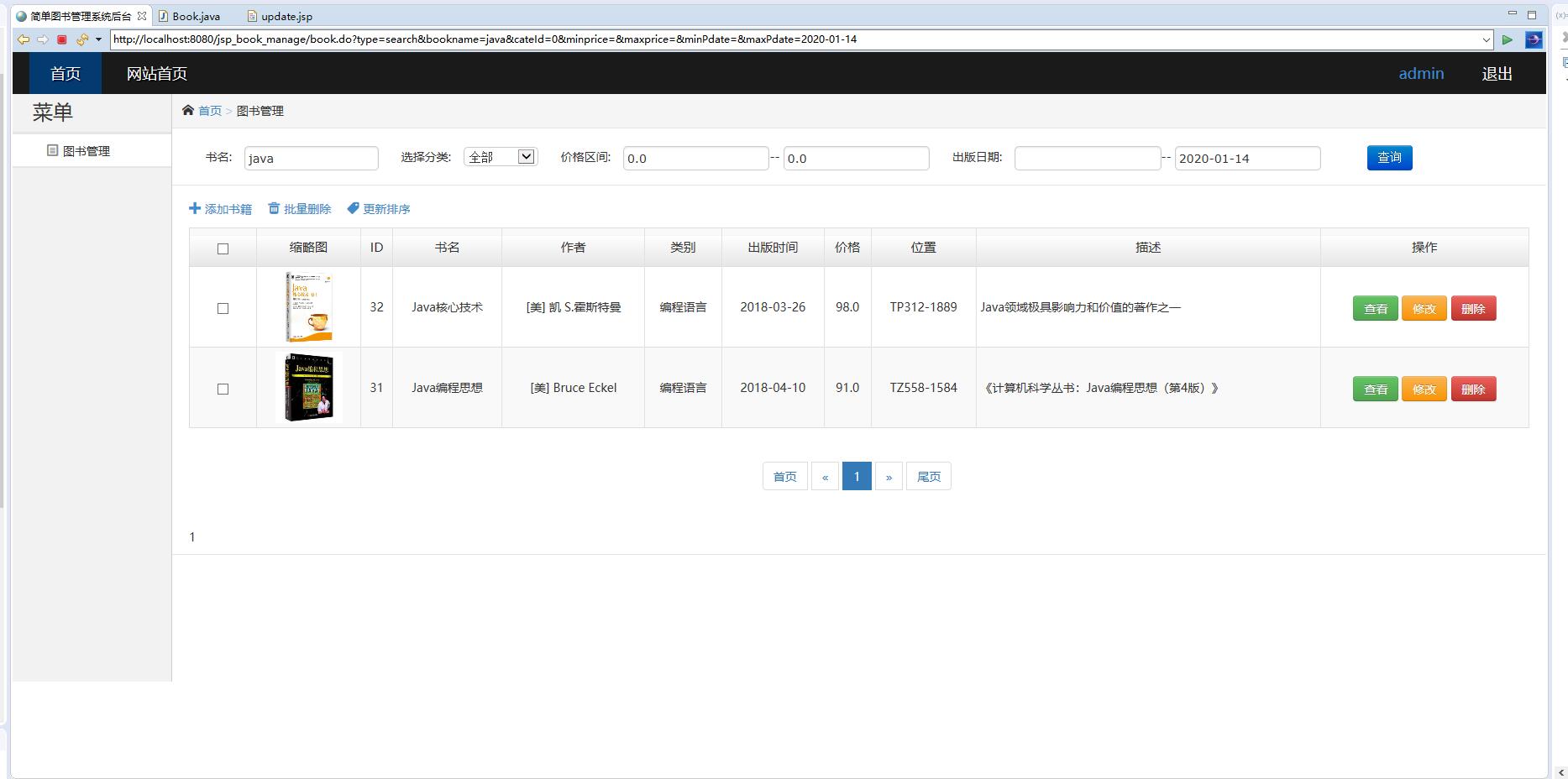Click the plus icon next to 添加书籍

[x=194, y=207]
